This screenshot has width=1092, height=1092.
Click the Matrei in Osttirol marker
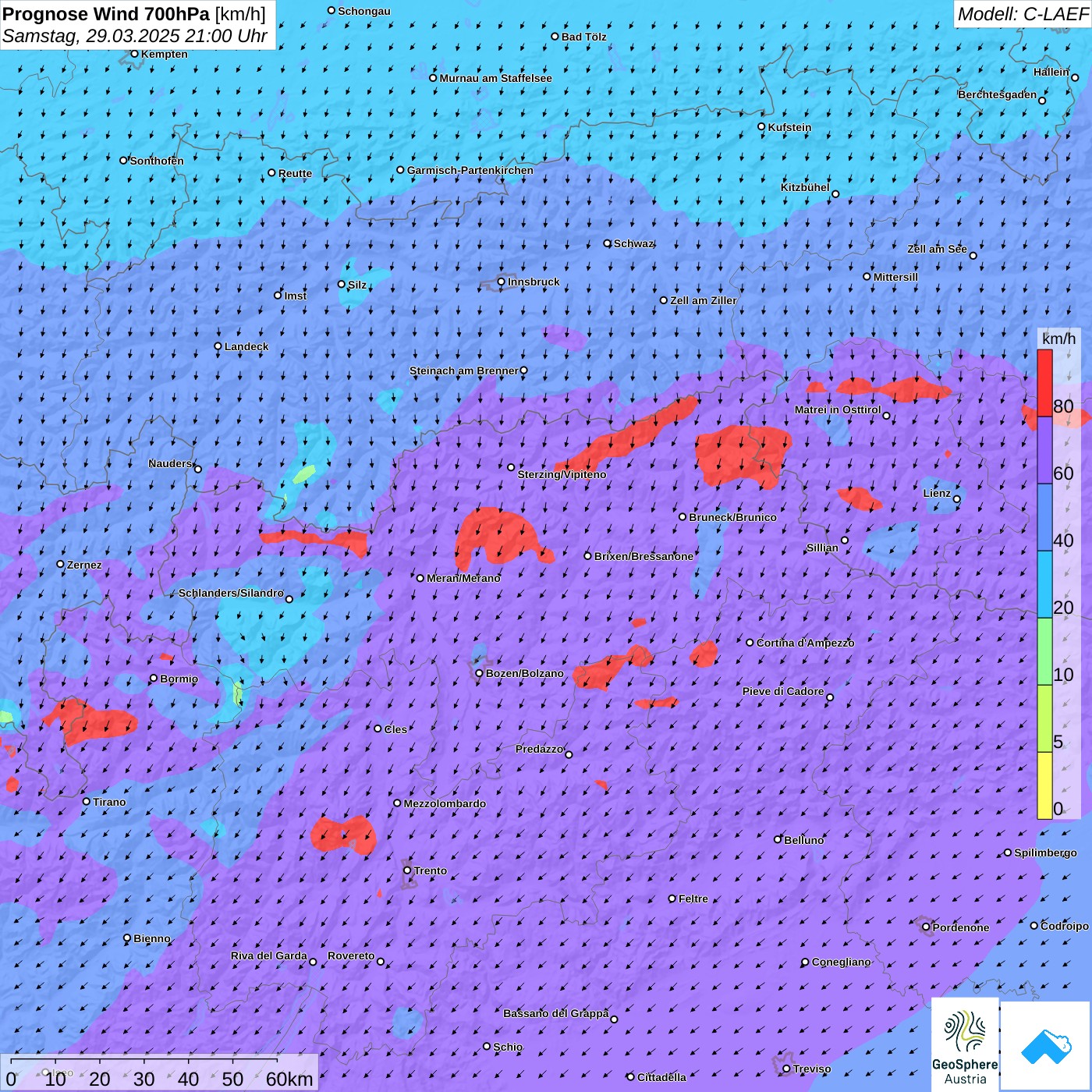[886, 416]
